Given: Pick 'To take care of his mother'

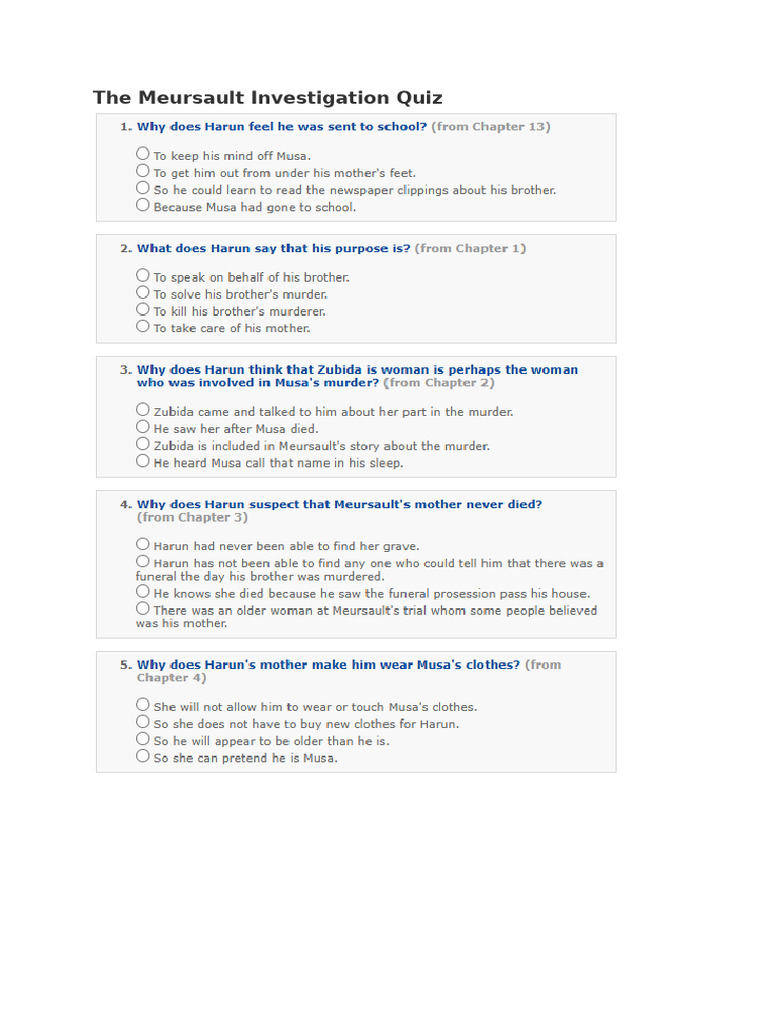Looking at the screenshot, I should 143,327.
